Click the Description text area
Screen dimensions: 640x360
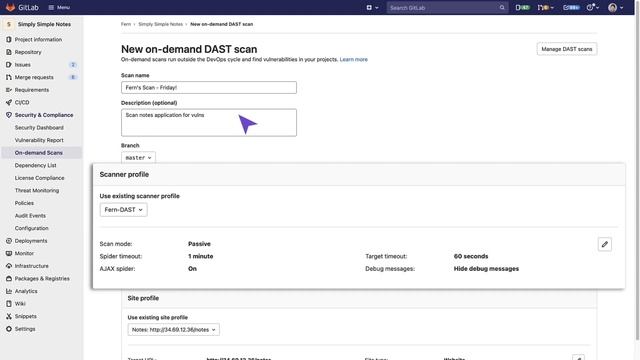pyautogui.click(x=209, y=122)
